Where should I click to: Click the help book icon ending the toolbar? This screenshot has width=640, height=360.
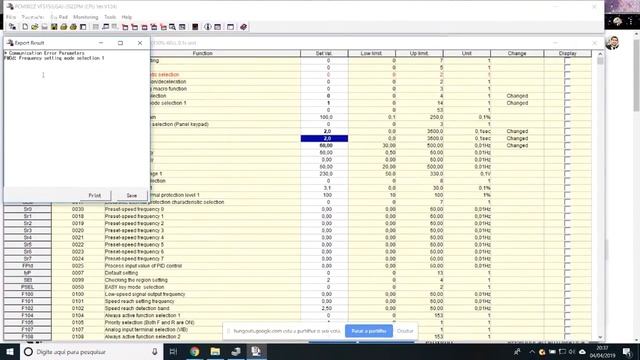243,27
